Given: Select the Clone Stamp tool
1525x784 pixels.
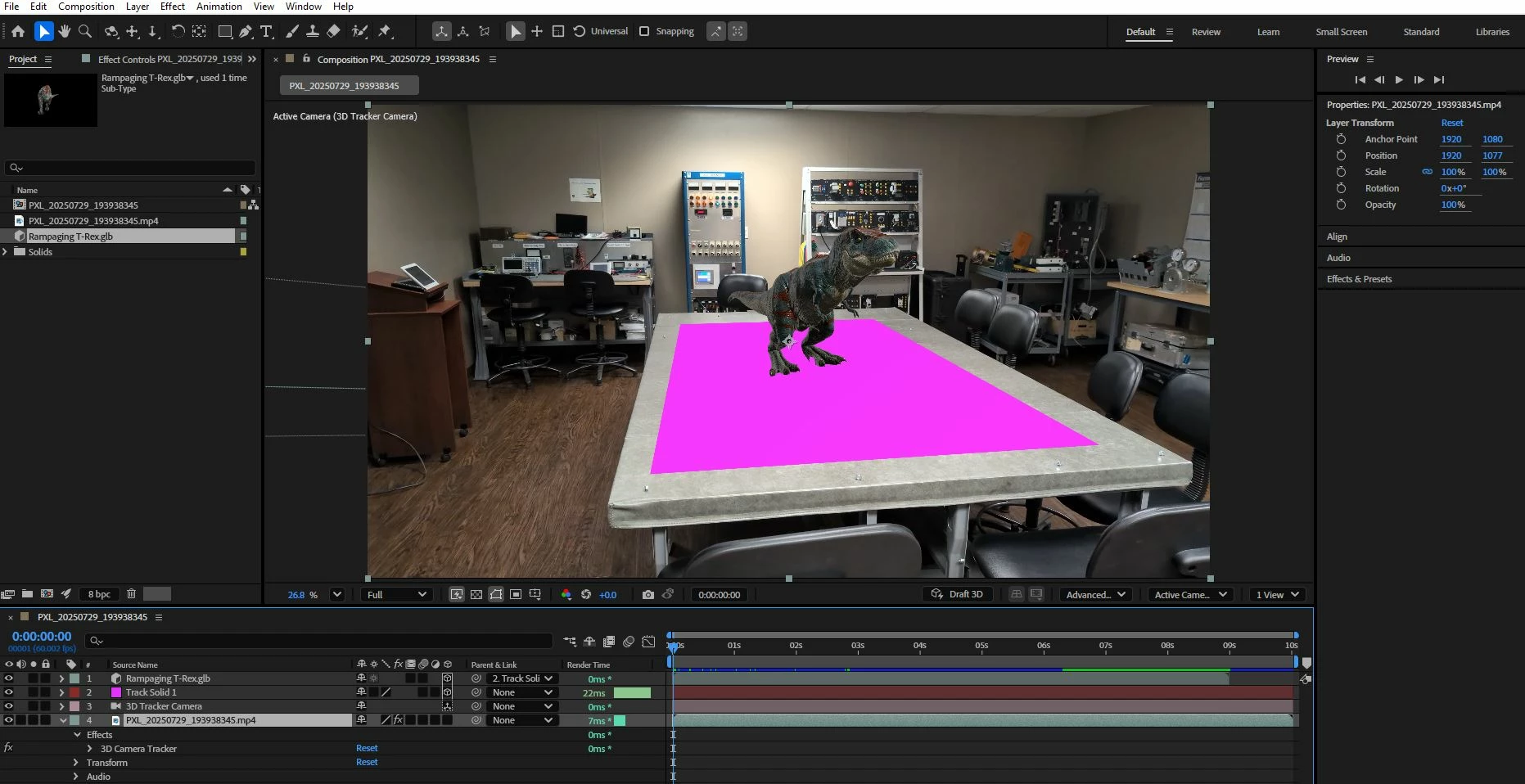Looking at the screenshot, I should [x=312, y=31].
